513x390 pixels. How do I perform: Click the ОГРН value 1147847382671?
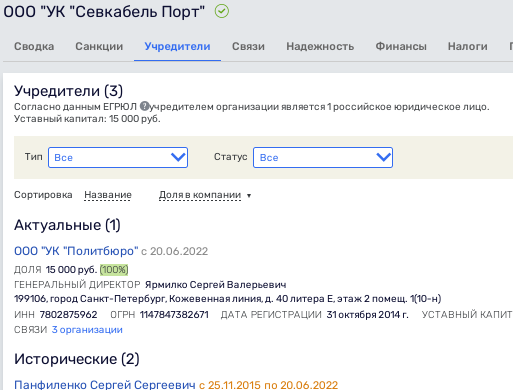[174, 314]
